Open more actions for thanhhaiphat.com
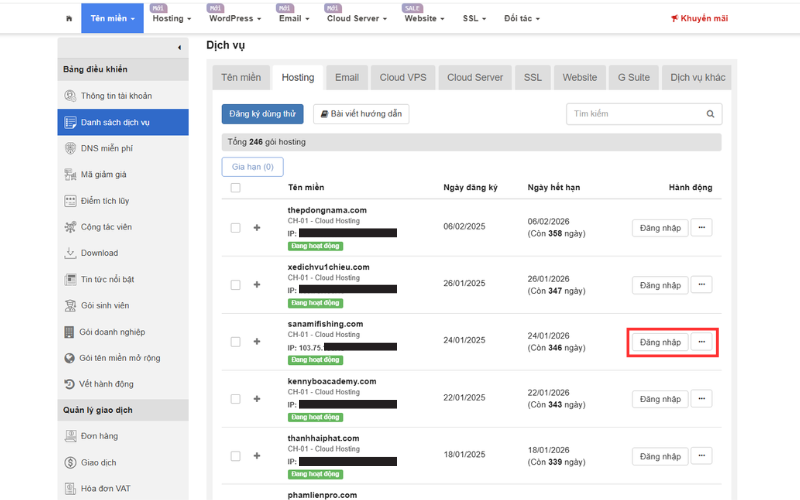Image resolution: width=800 pixels, height=500 pixels. pyautogui.click(x=702, y=456)
